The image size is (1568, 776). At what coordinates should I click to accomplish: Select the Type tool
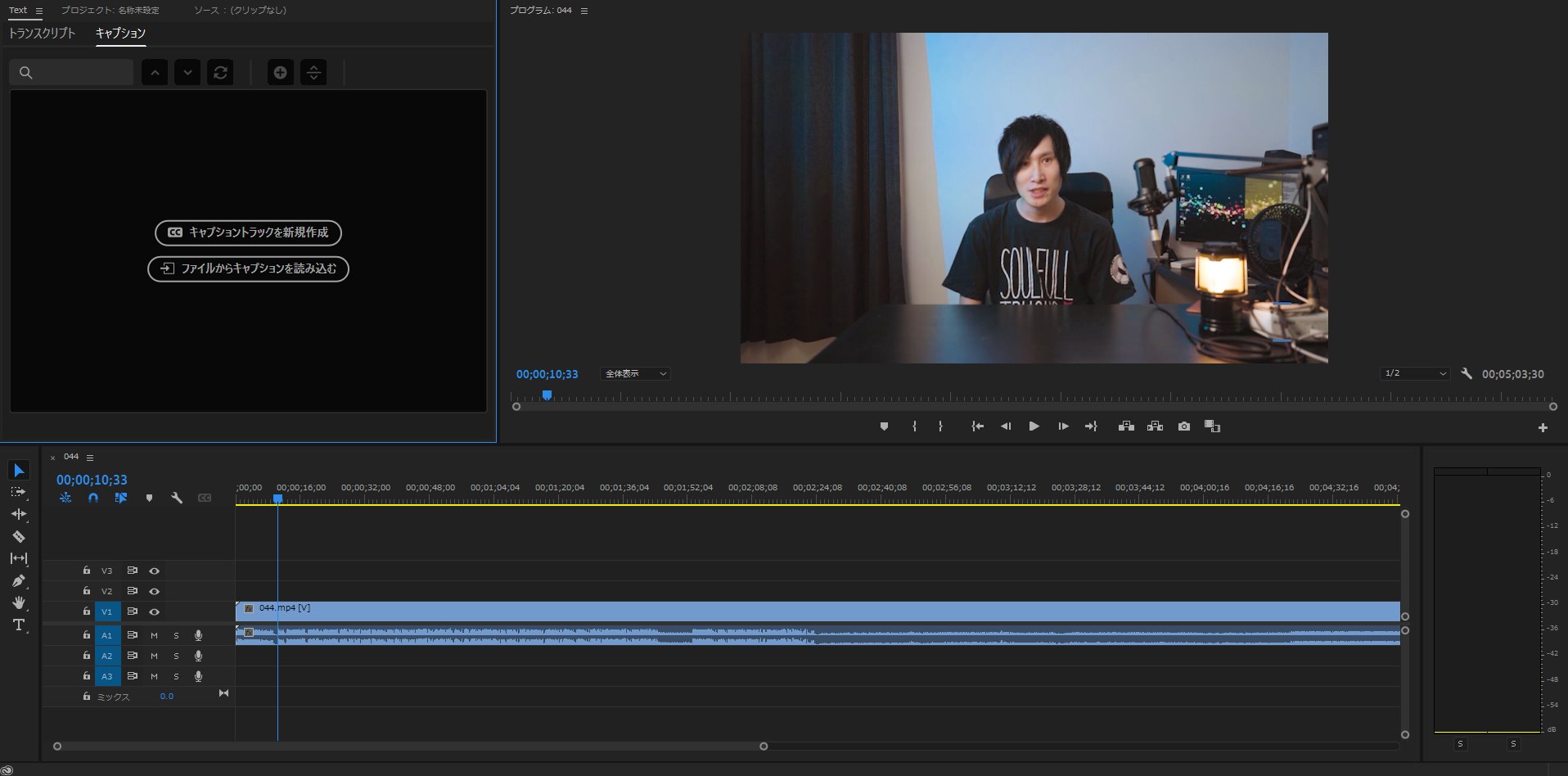18,625
